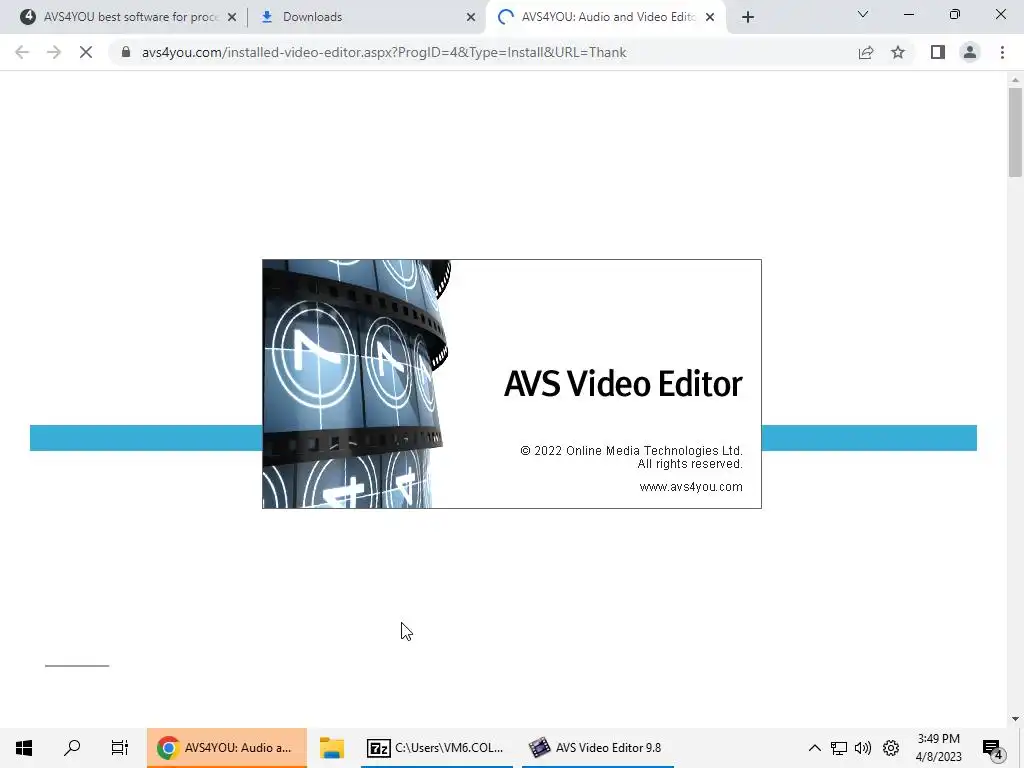Show hidden system tray icons
The image size is (1024, 768).
click(x=814, y=748)
